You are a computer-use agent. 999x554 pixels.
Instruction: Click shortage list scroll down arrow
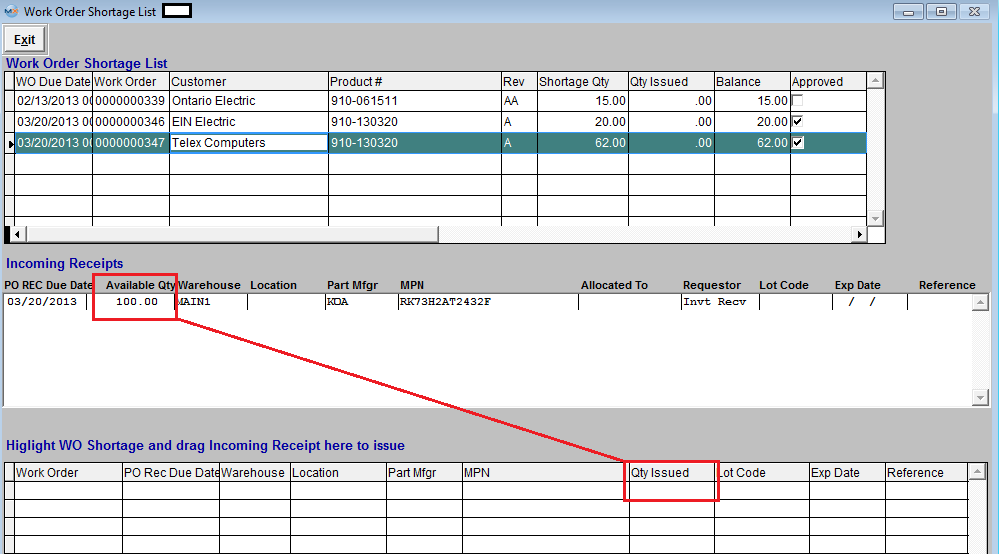[875, 218]
